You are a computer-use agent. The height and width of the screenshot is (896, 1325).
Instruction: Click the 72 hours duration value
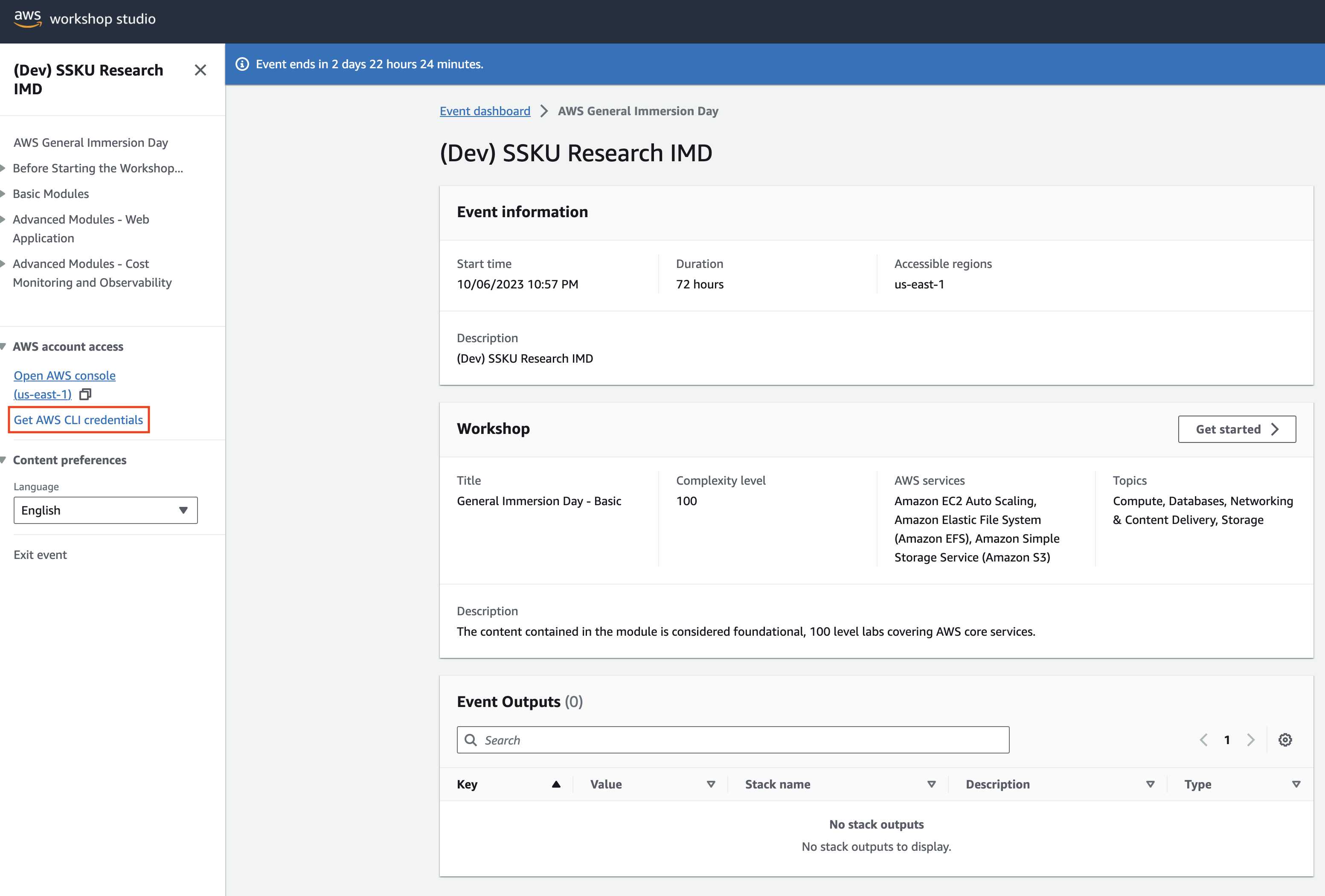pos(700,284)
